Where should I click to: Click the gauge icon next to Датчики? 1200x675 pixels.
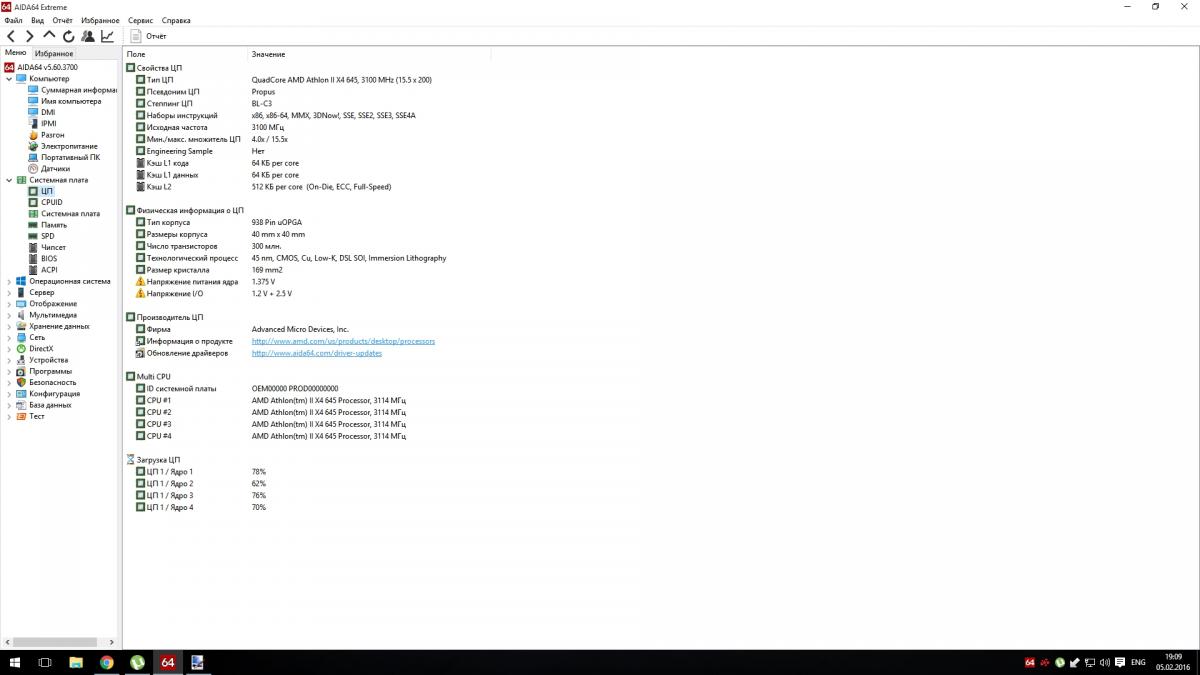33,169
